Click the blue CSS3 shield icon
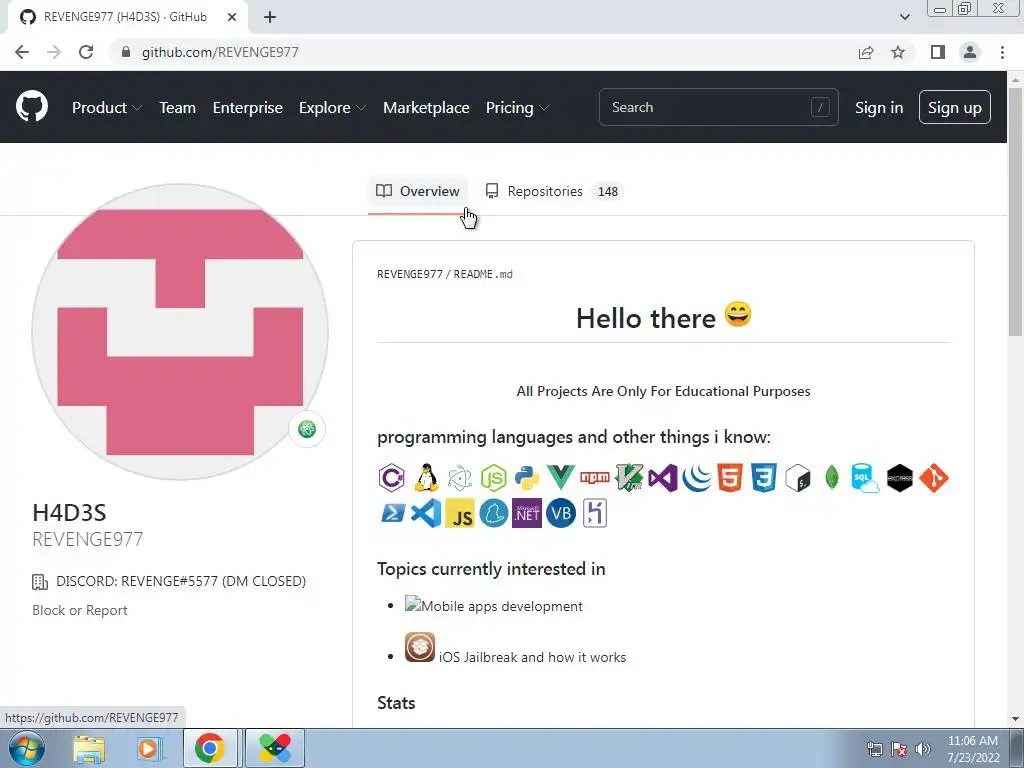 (x=764, y=477)
